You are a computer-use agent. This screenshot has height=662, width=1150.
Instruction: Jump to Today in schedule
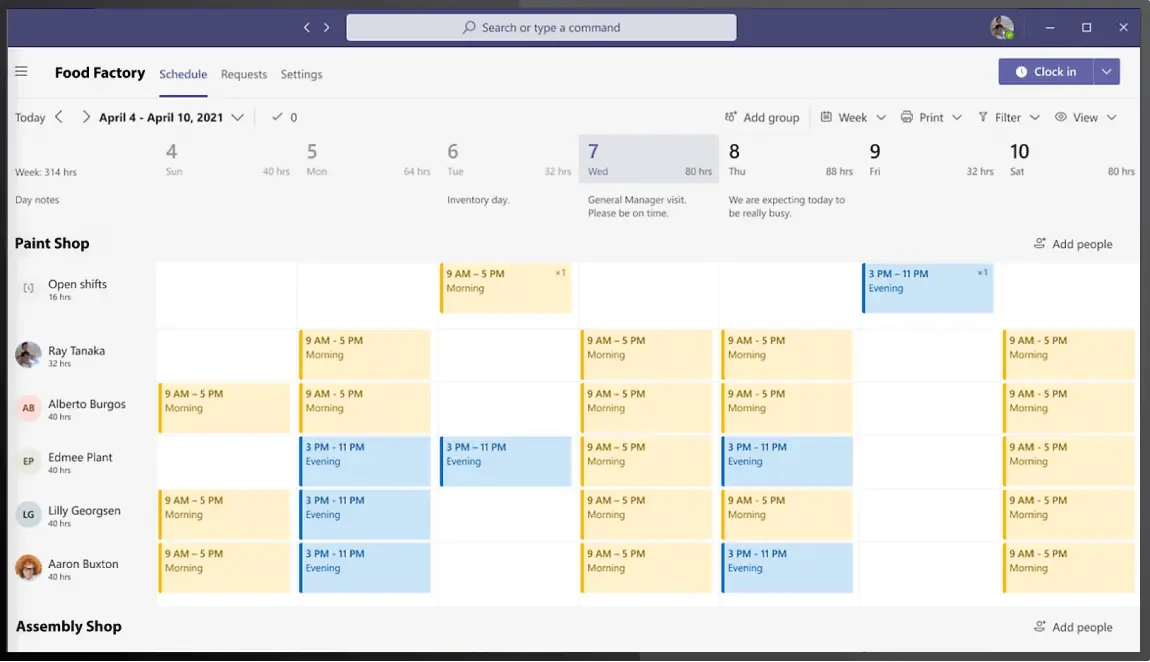coord(30,117)
